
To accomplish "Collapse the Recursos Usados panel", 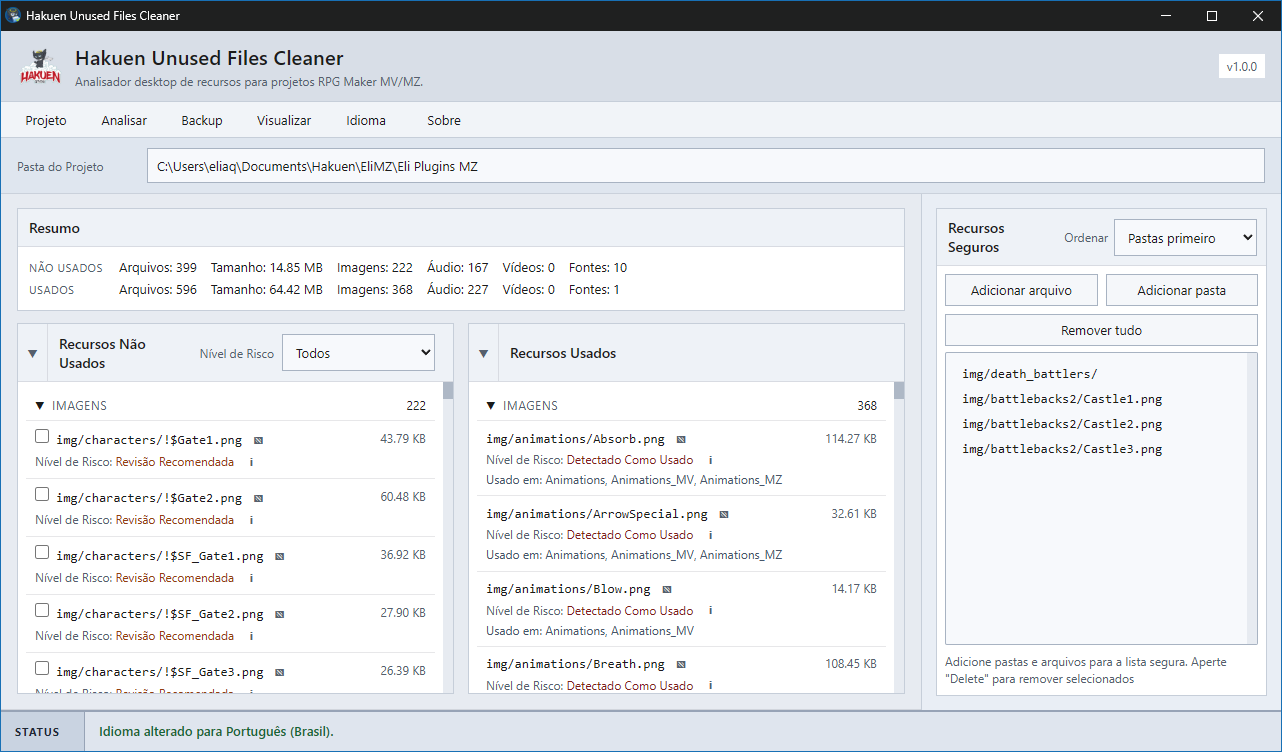I will pyautogui.click(x=483, y=354).
